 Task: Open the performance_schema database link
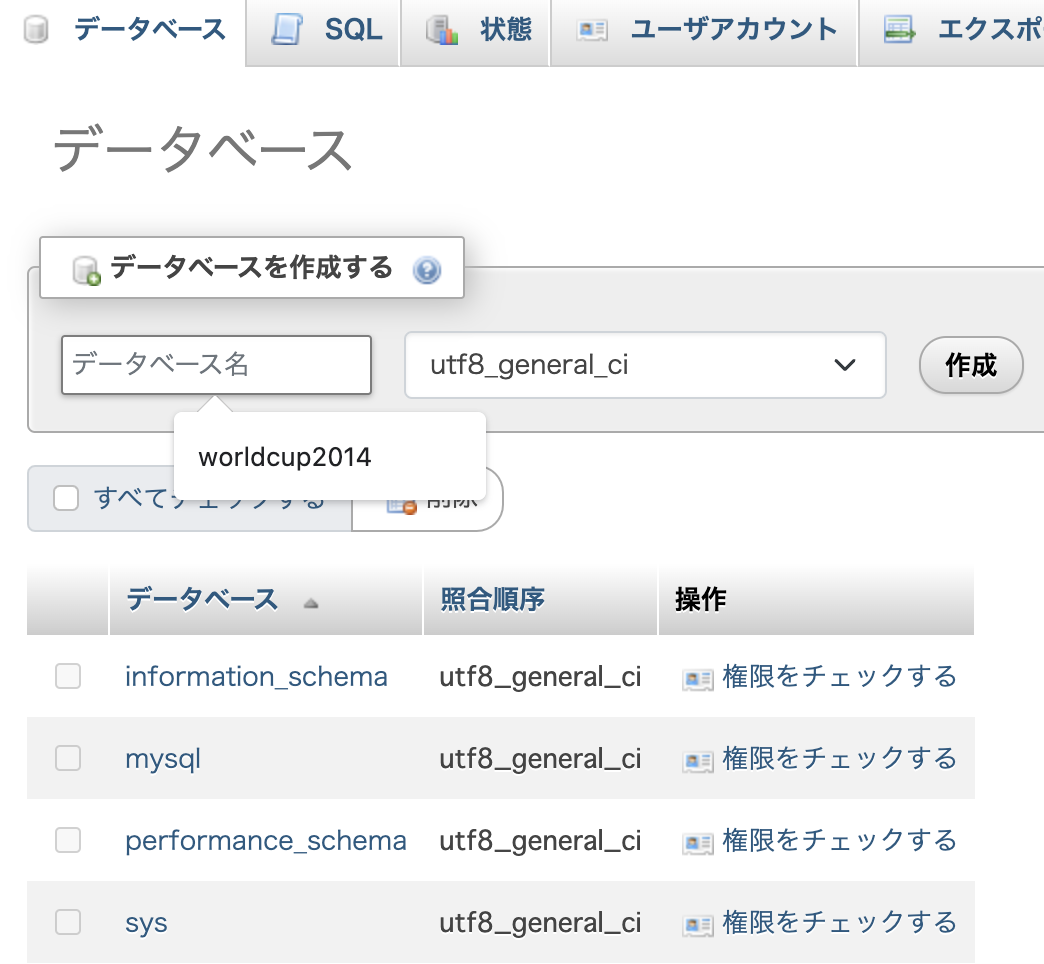click(x=265, y=840)
